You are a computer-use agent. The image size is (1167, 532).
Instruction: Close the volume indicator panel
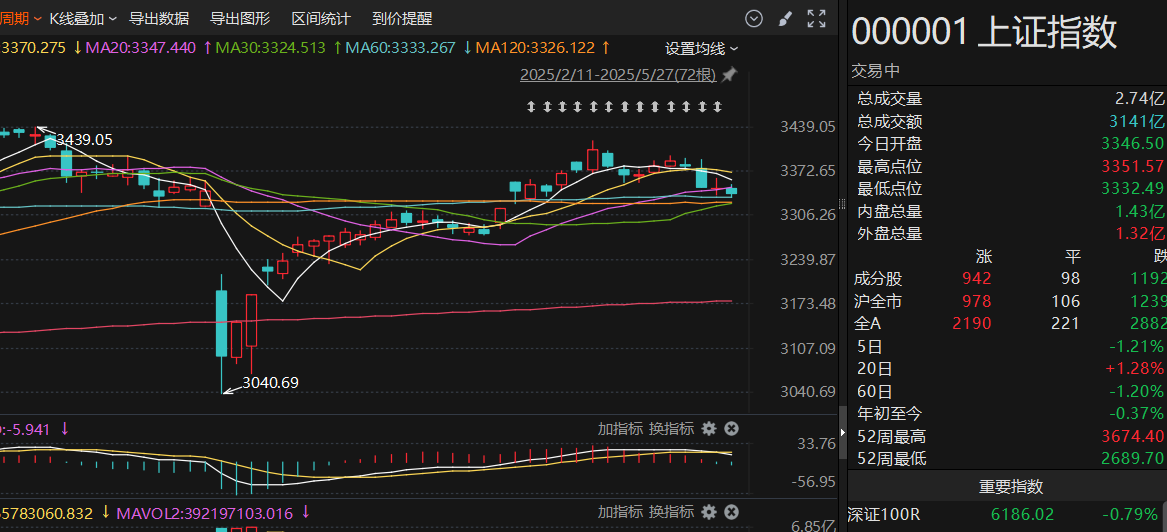coord(732,512)
